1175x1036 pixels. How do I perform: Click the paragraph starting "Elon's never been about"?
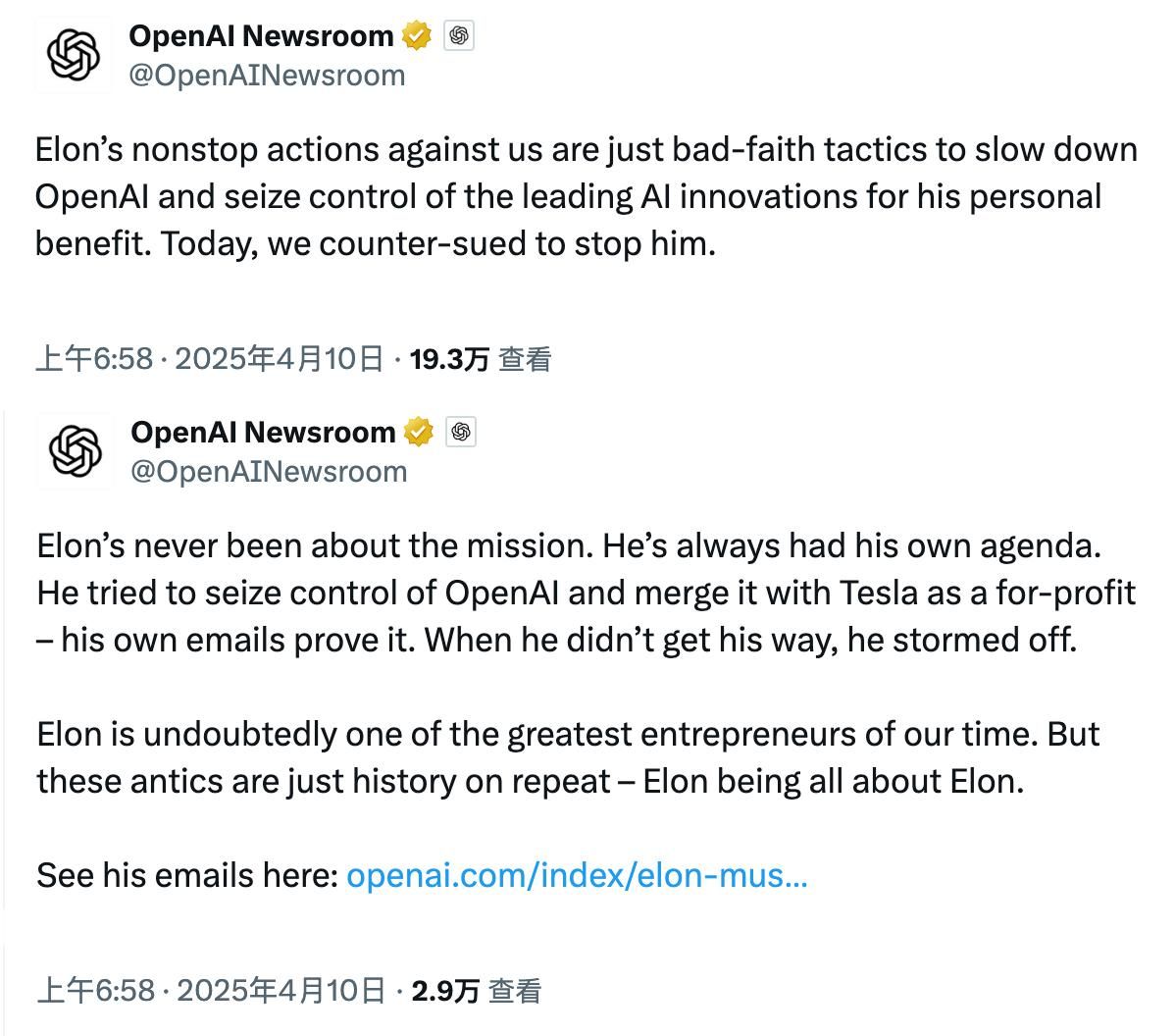[x=586, y=593]
